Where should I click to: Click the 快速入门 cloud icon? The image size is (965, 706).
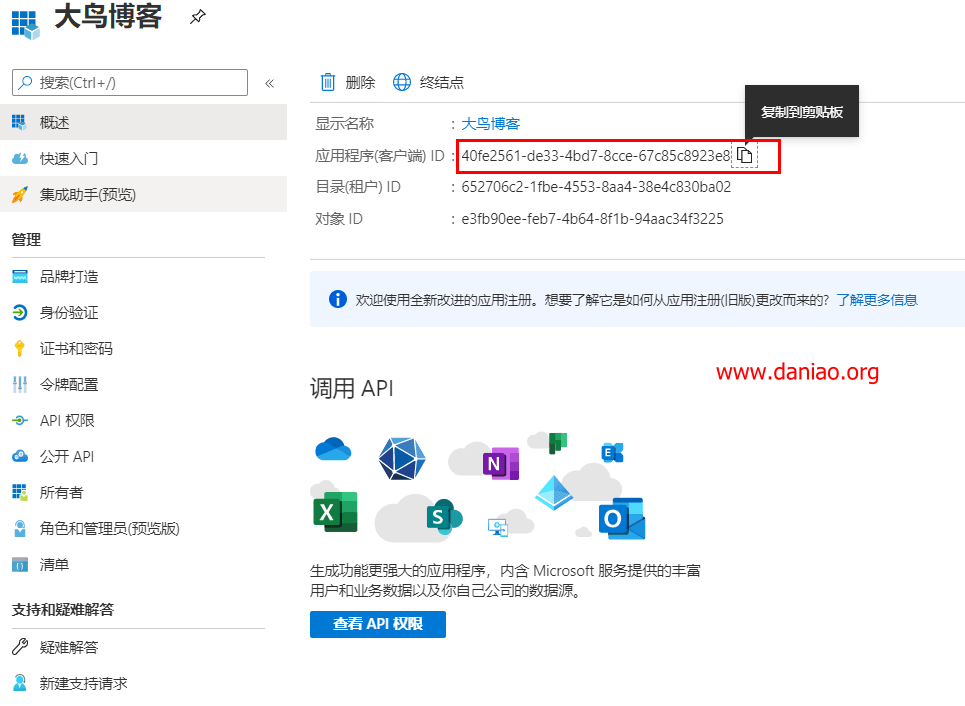[20, 159]
